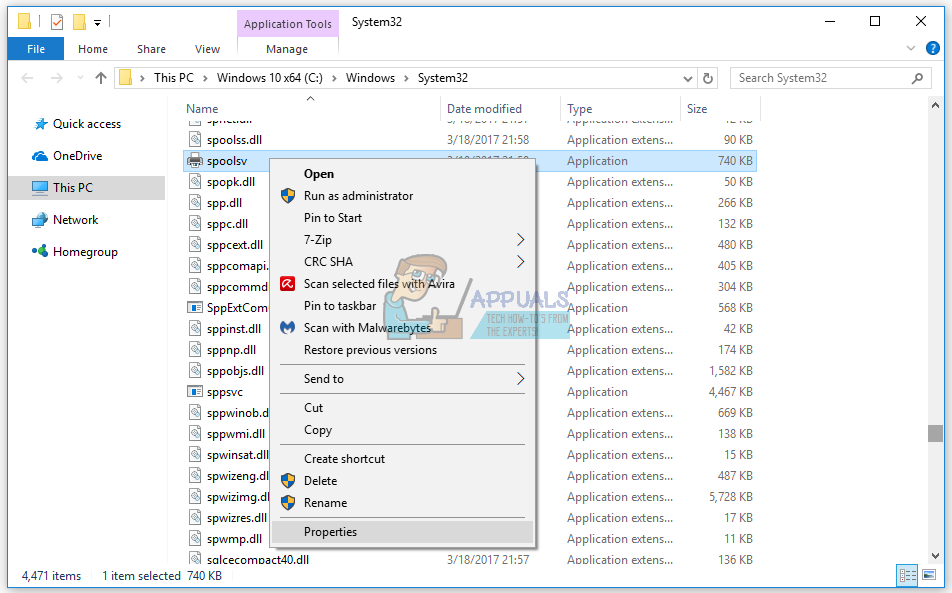The image size is (952, 593).
Task: Click the file list scroll down arrow
Action: point(935,555)
